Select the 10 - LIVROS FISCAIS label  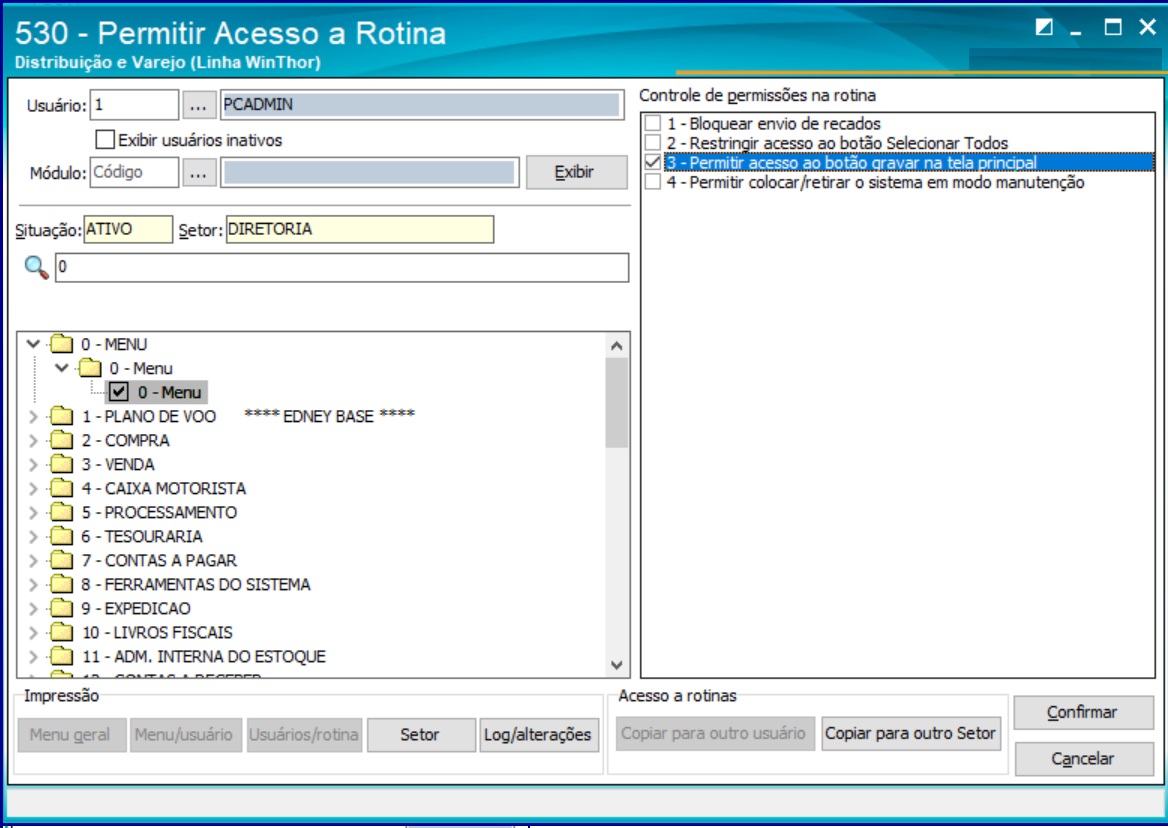[157, 632]
